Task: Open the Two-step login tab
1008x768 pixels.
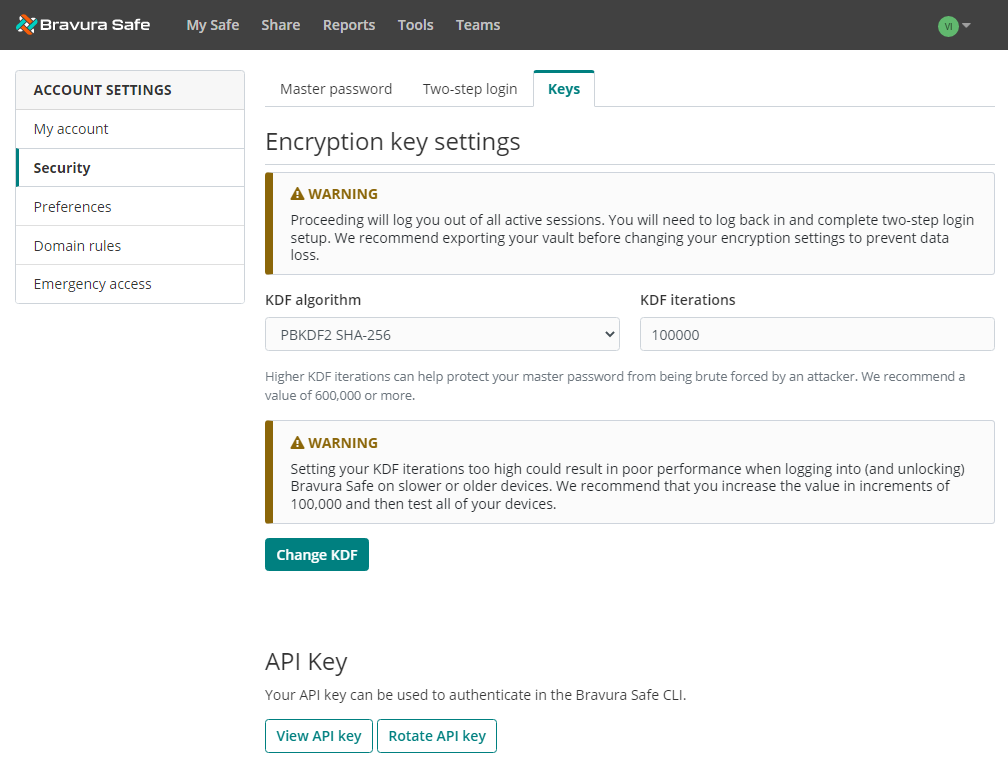Action: (469, 88)
